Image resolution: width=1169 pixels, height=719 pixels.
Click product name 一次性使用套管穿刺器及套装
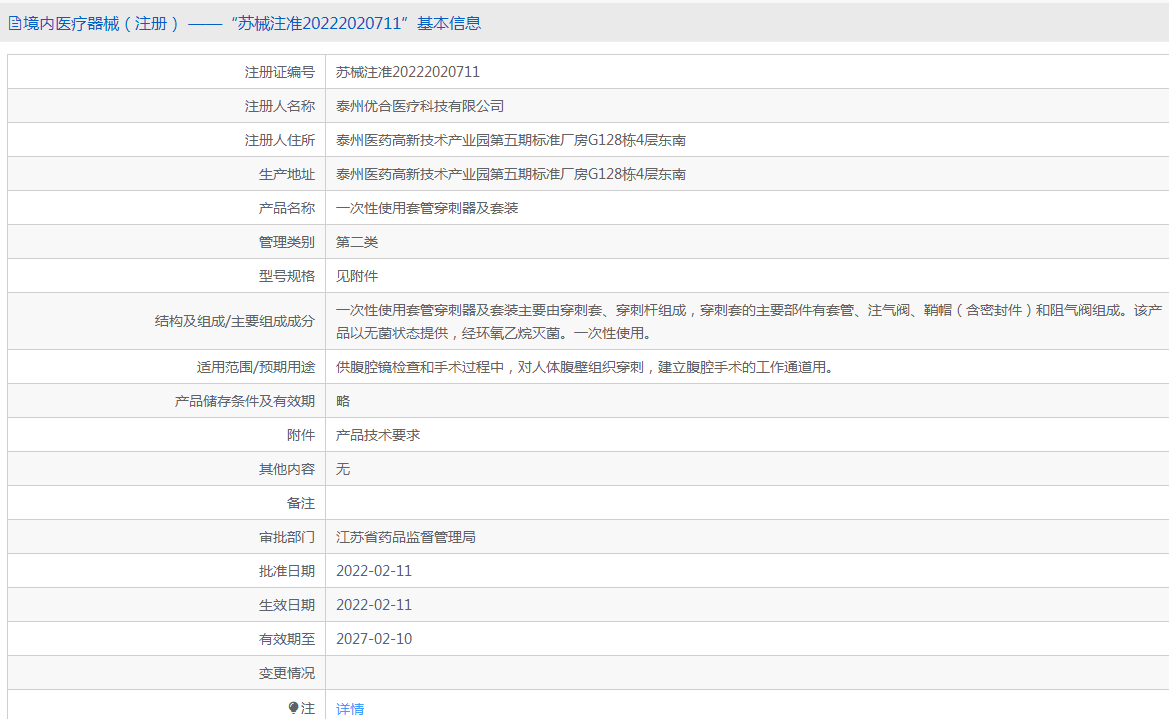pos(426,208)
